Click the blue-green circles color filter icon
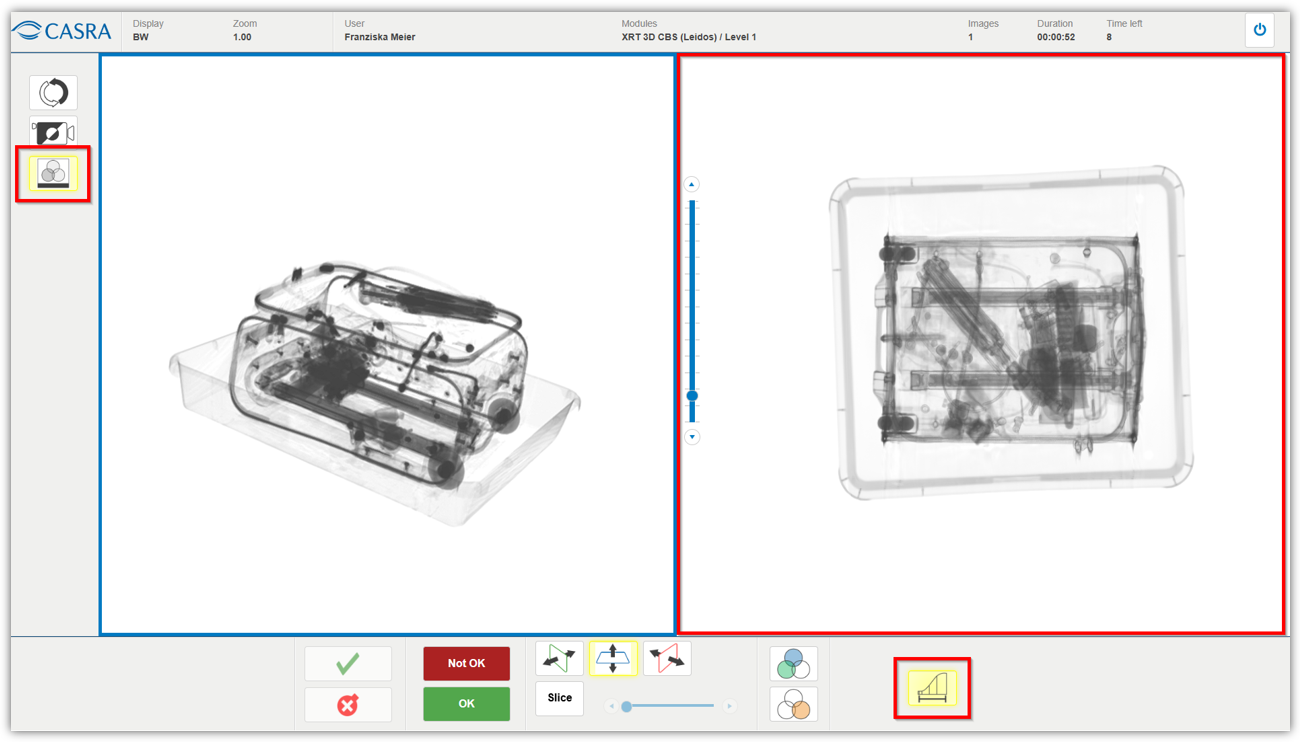The image size is (1300, 742). coord(793,664)
